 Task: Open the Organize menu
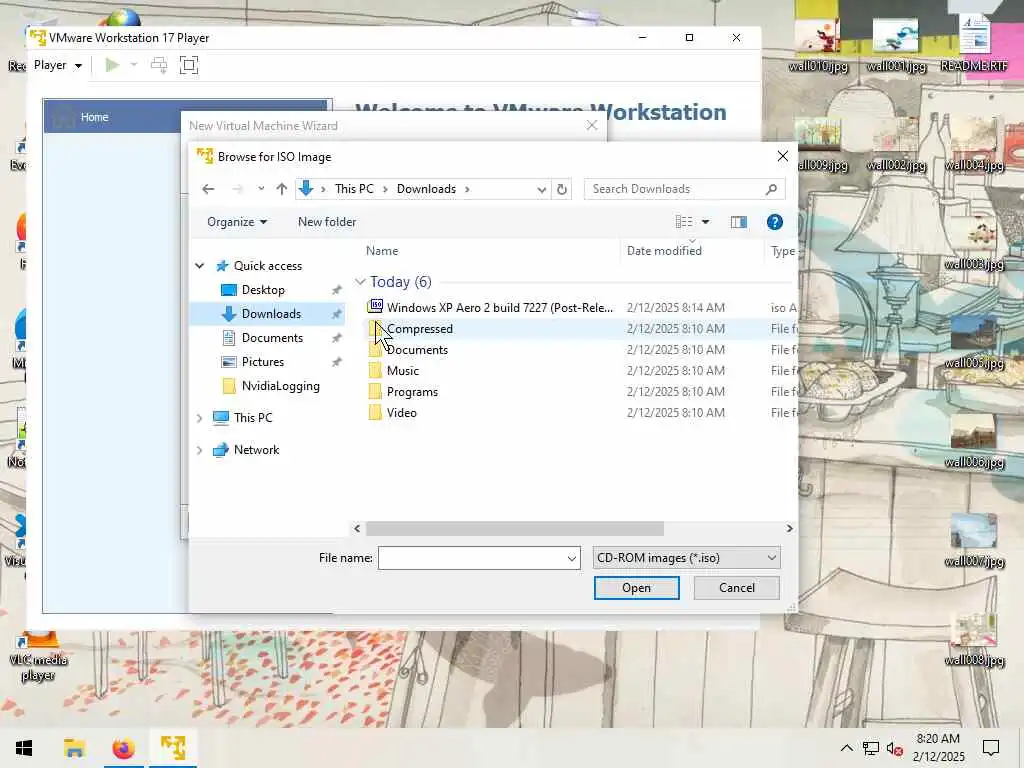click(236, 222)
